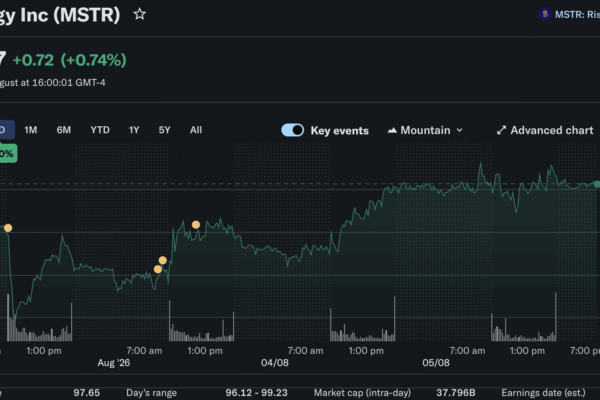Click the selected 5D range tab
600x400 pixels.
pyautogui.click(x=7, y=130)
